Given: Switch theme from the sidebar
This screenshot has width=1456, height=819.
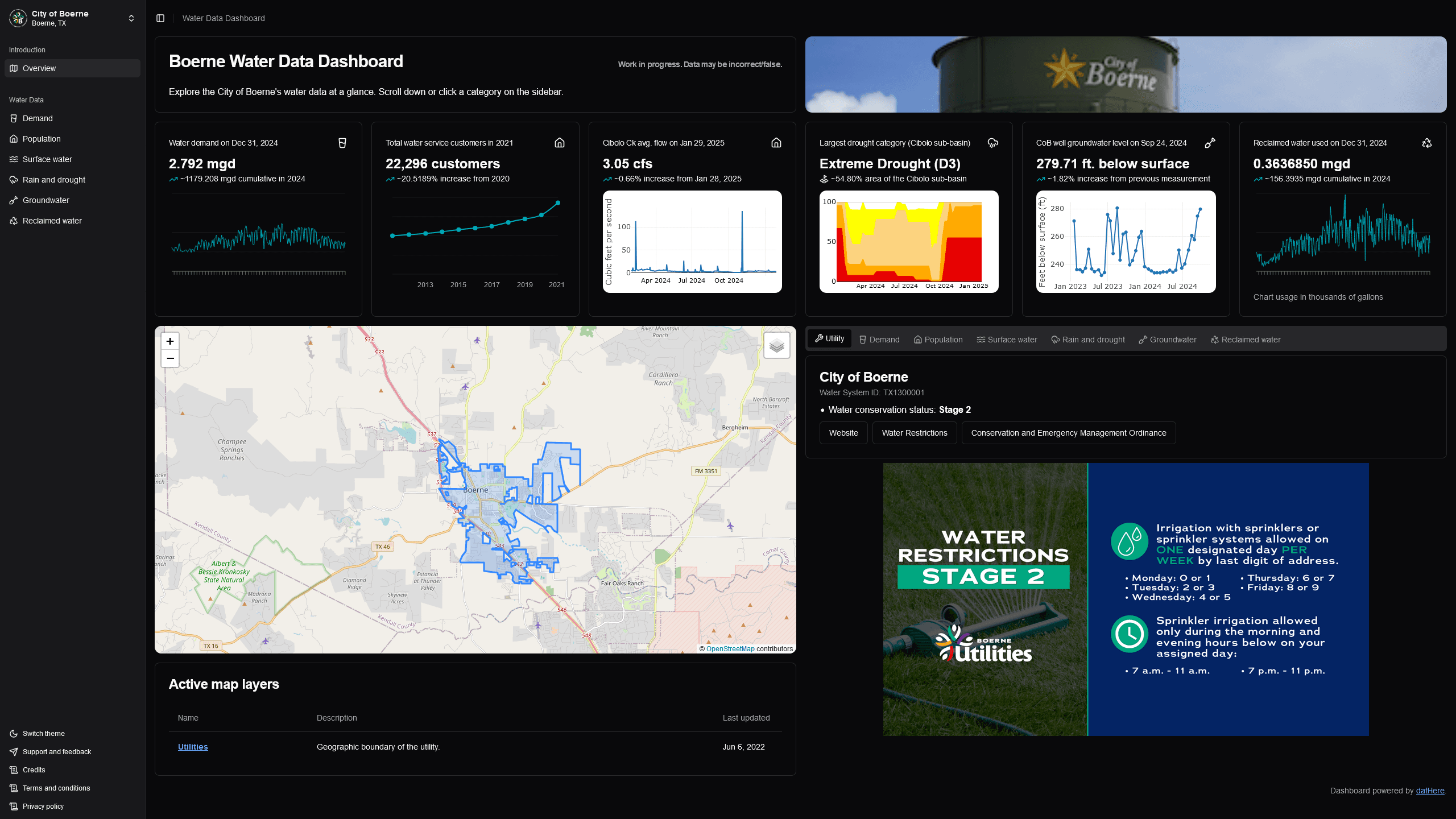Looking at the screenshot, I should tap(72, 734).
